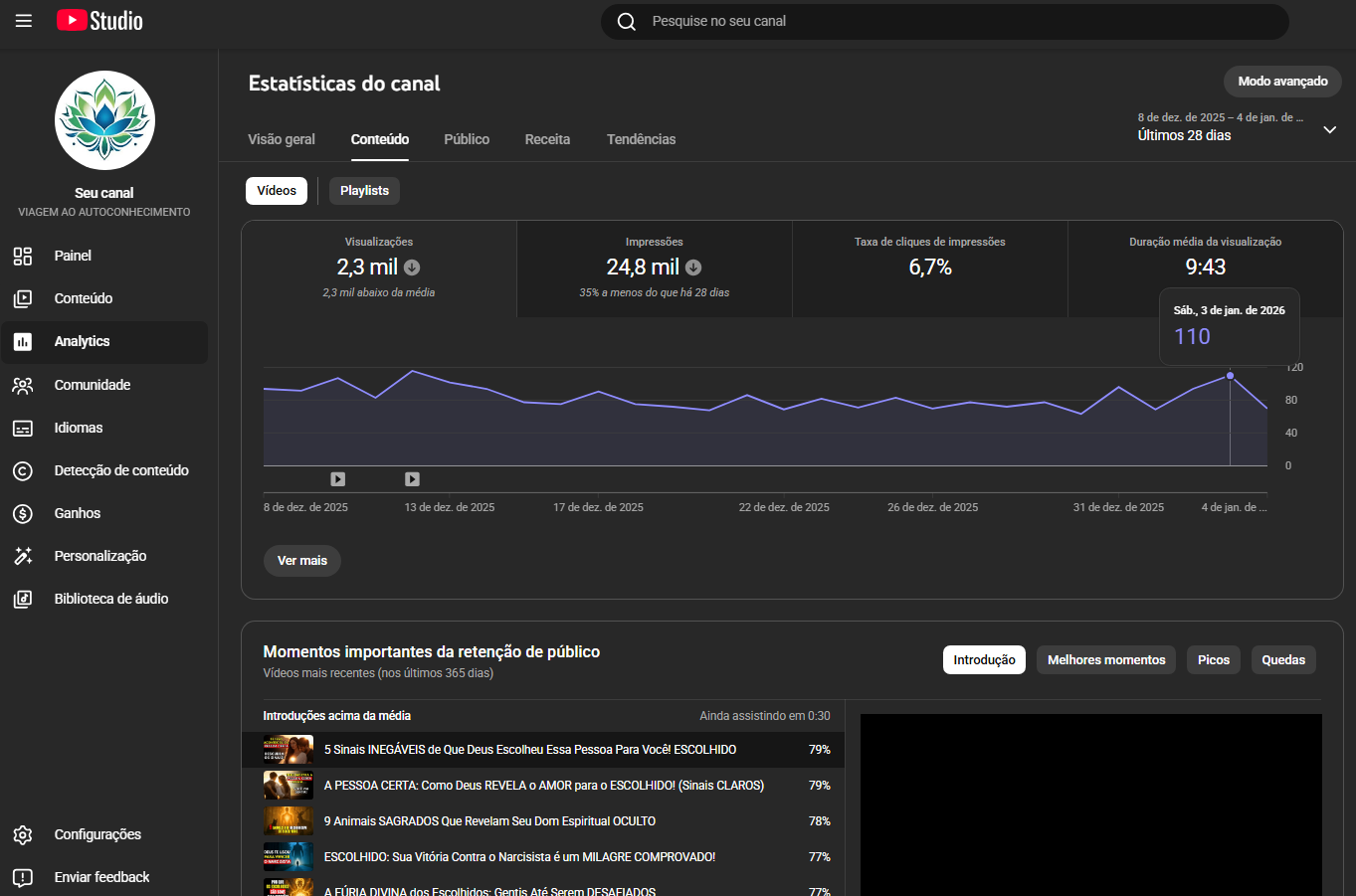Open Idiomas in the sidebar

[x=104, y=428]
